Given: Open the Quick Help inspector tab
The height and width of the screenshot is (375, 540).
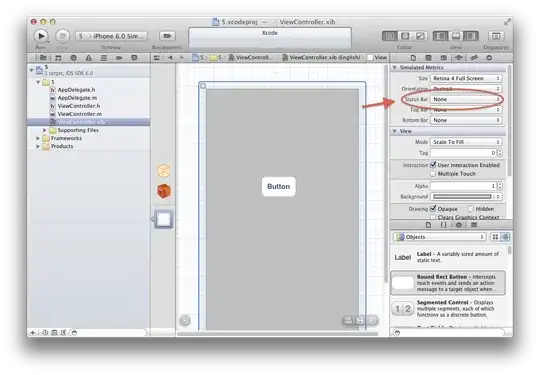Looking at the screenshot, I should (428, 58).
